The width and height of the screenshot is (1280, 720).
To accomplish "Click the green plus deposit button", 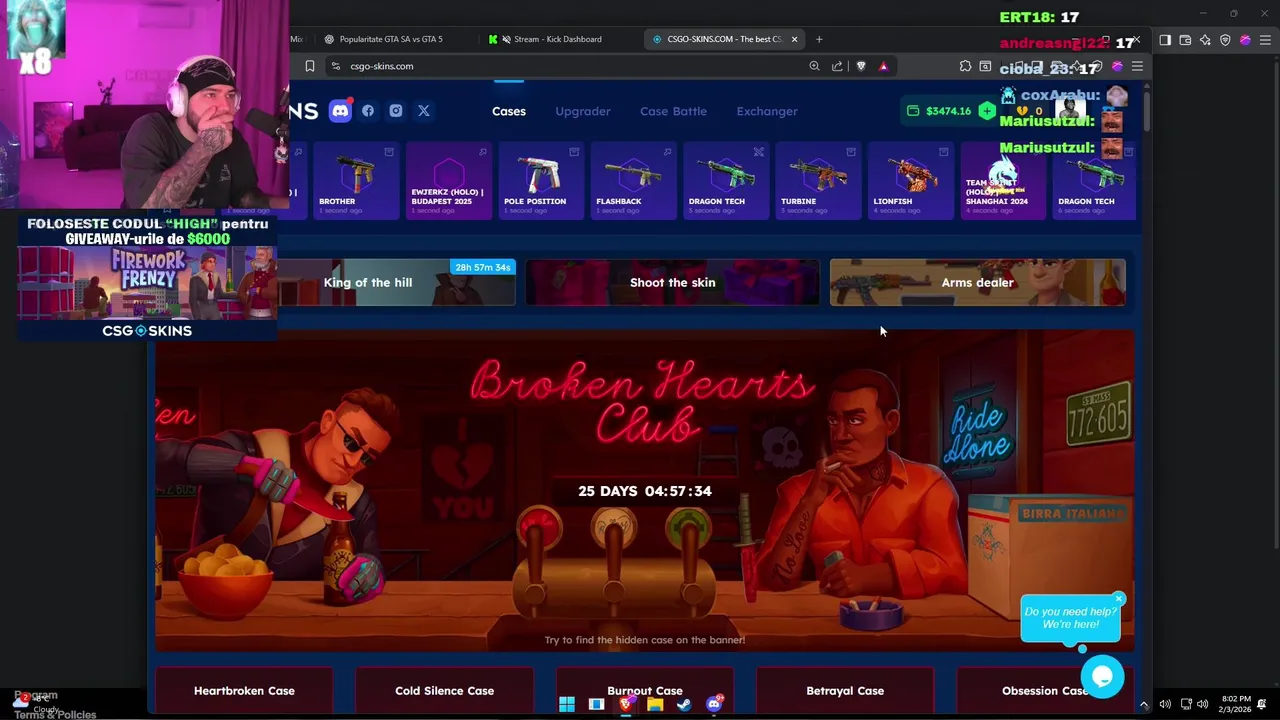I will click(987, 111).
